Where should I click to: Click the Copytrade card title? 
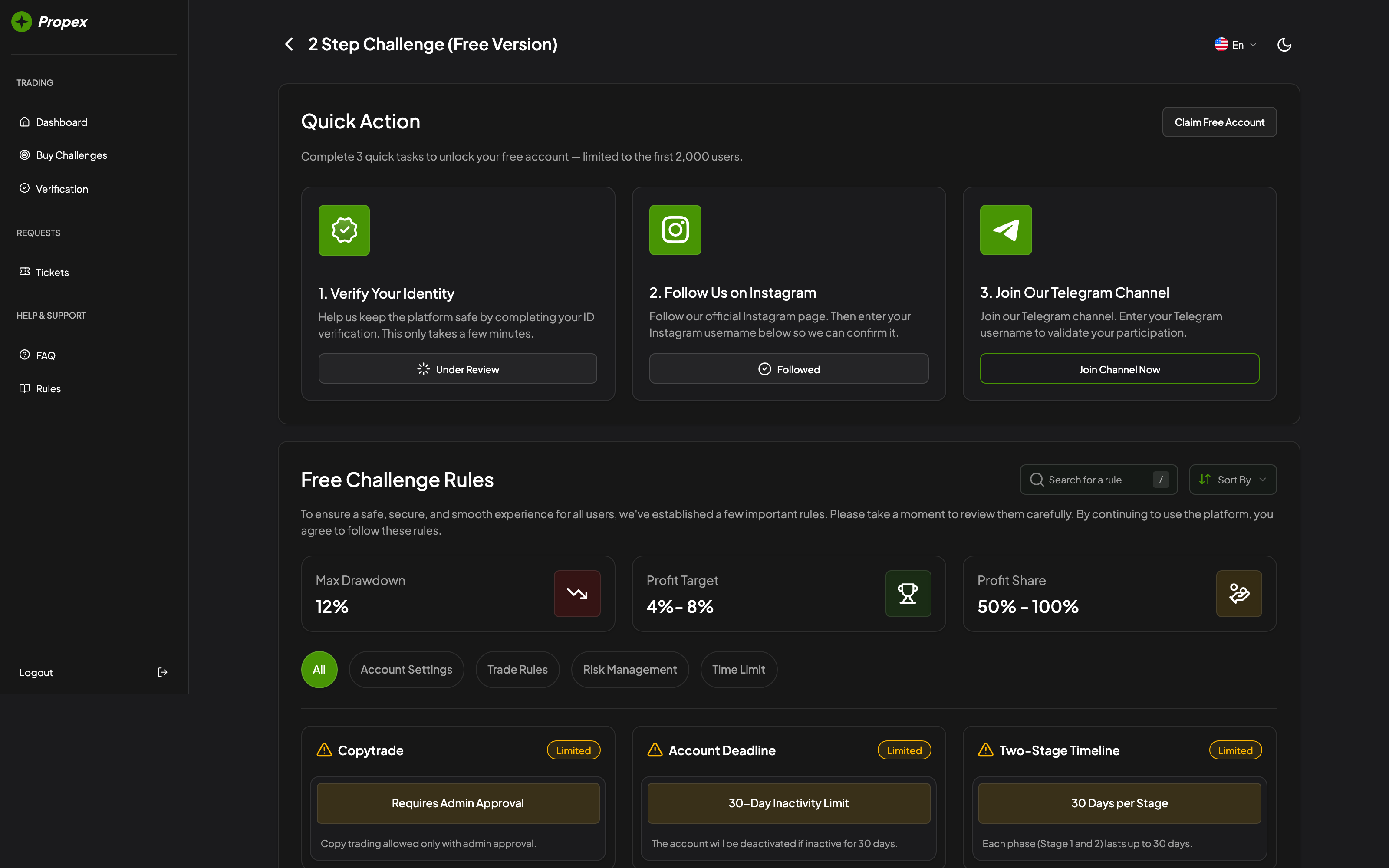tap(370, 750)
